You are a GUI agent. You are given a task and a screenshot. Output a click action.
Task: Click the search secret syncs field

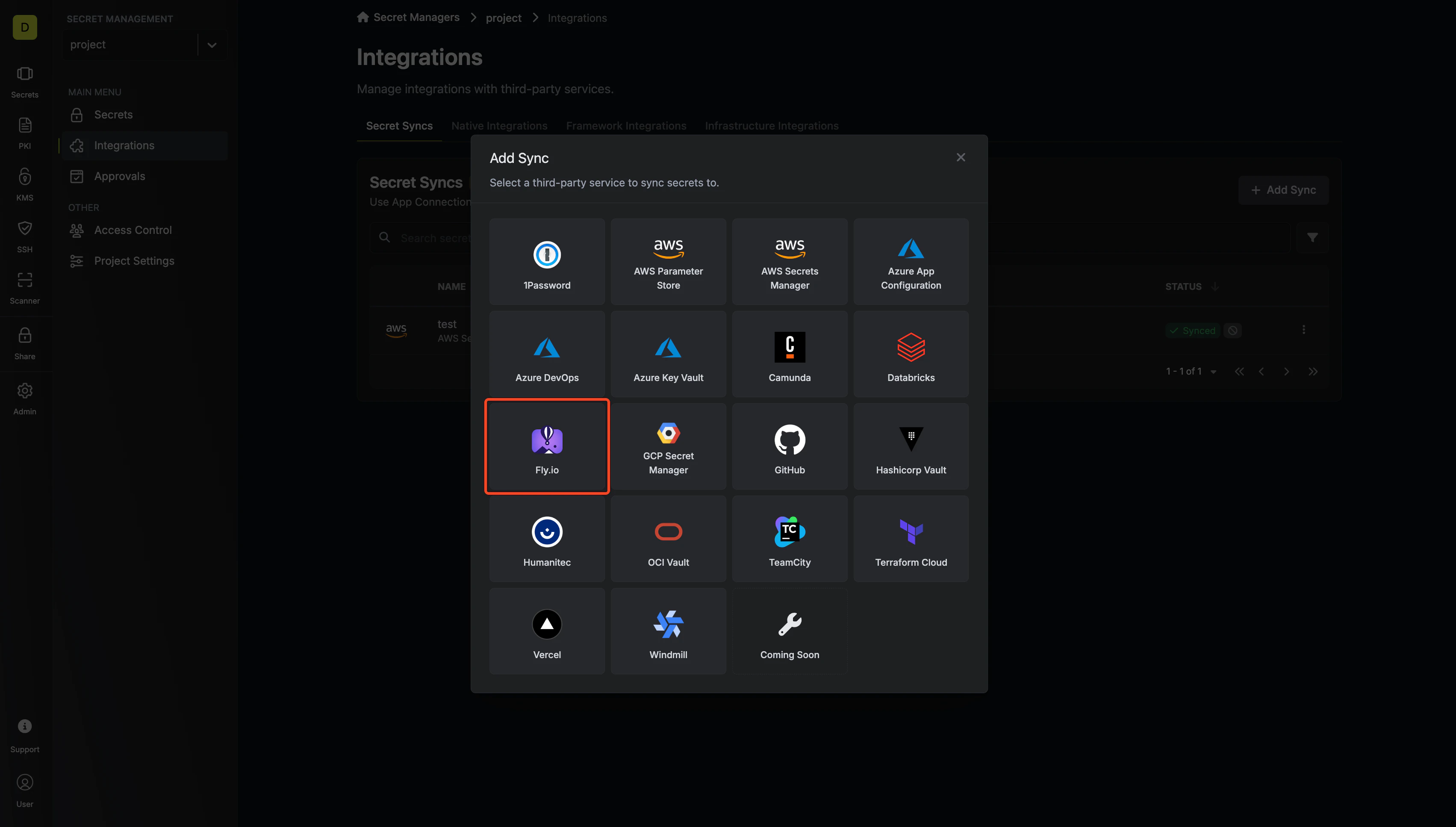[x=830, y=237]
